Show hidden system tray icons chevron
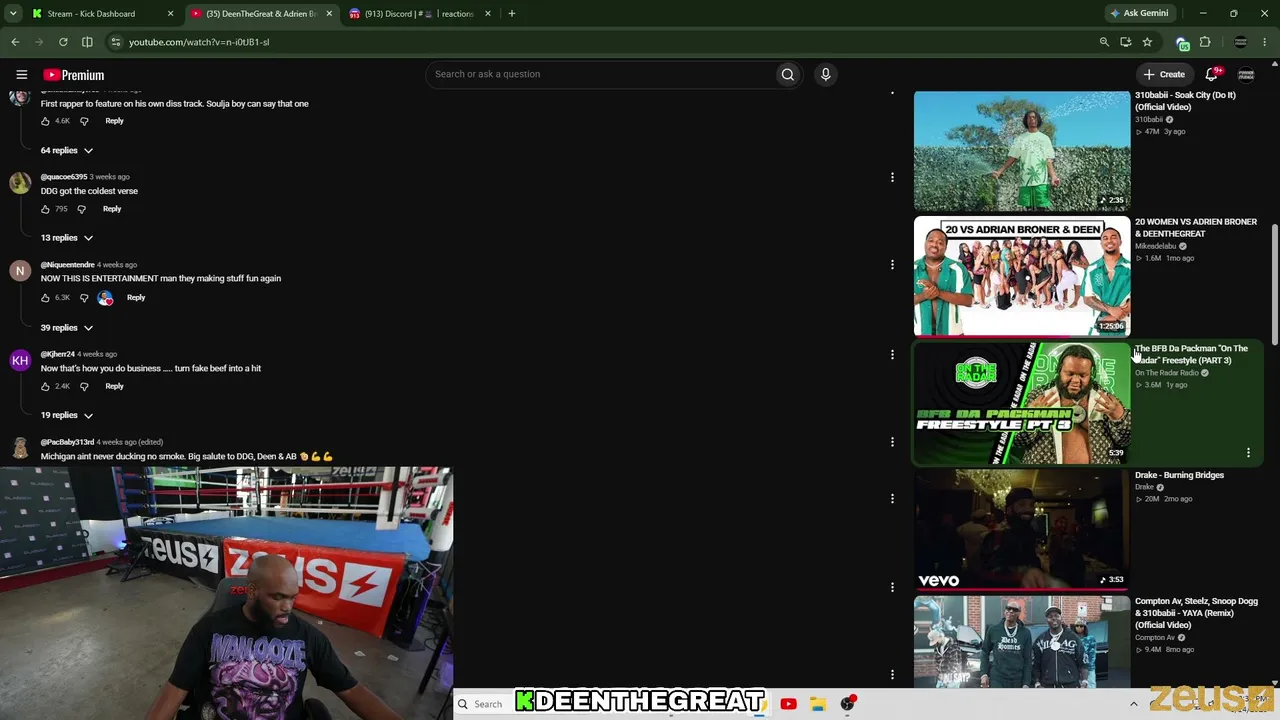The height and width of the screenshot is (720, 1280). pyautogui.click(x=1133, y=704)
